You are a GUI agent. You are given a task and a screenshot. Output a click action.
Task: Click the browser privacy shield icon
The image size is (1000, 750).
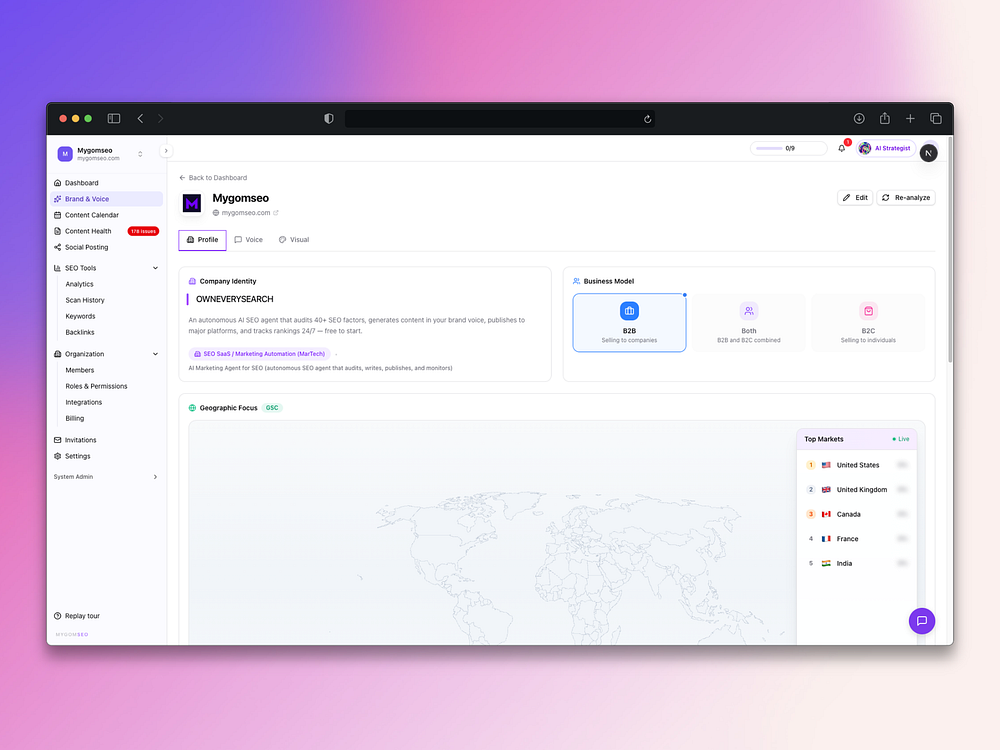point(328,119)
